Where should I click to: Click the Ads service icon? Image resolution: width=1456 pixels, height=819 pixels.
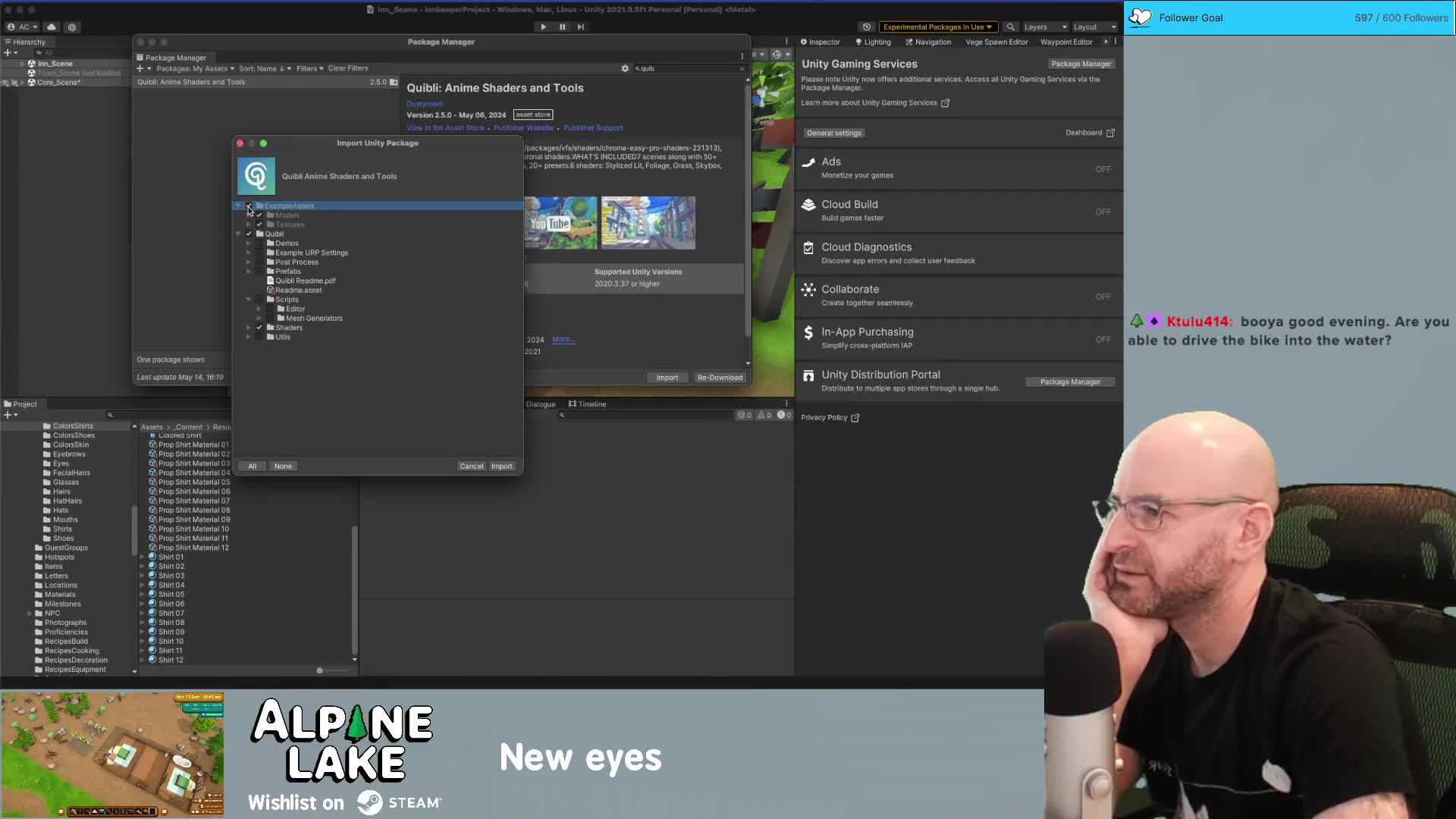pyautogui.click(x=808, y=162)
